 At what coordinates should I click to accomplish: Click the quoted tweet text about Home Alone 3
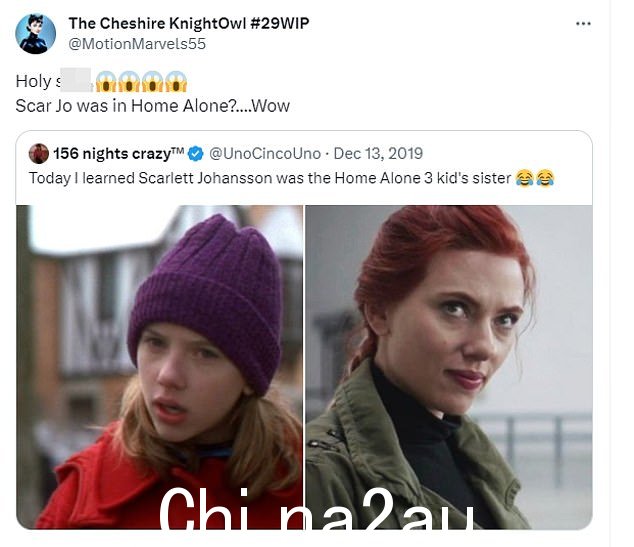(270, 178)
